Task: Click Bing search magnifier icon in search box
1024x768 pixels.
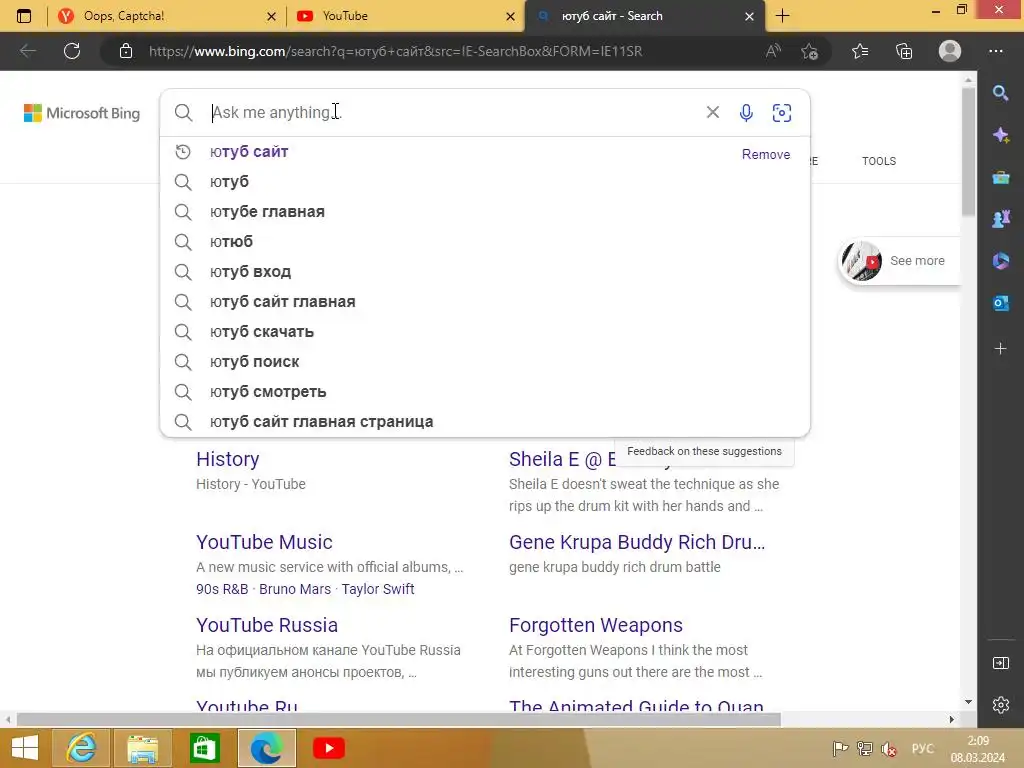Action: [184, 113]
